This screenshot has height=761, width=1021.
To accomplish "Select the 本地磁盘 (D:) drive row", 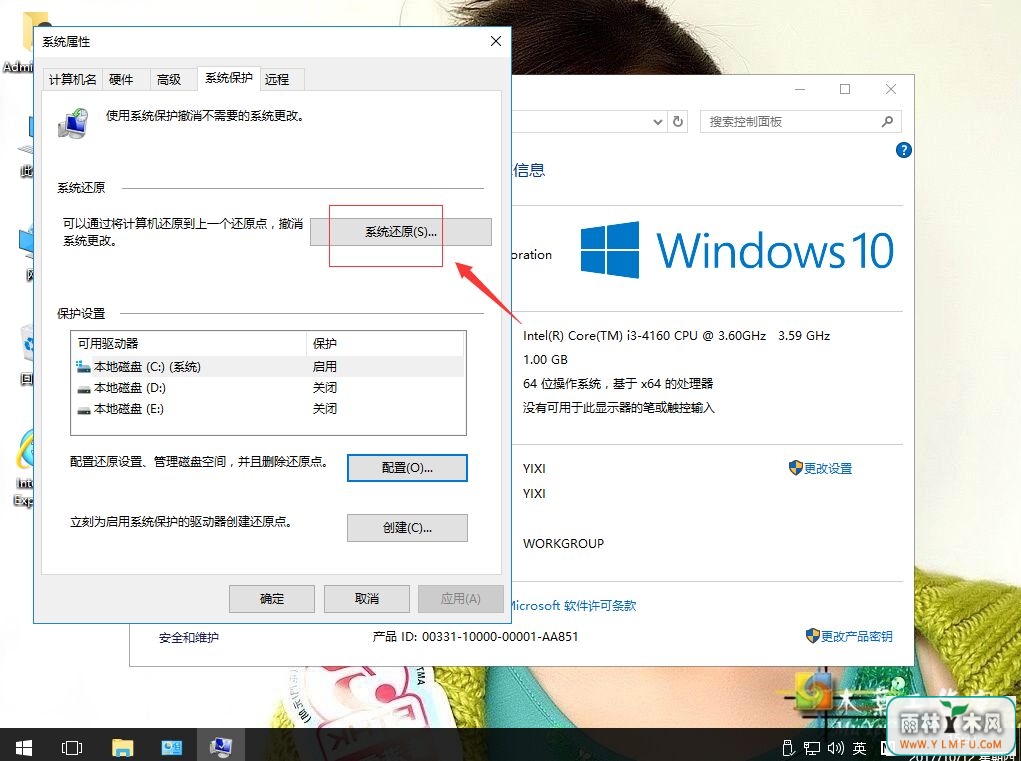I will tap(268, 388).
